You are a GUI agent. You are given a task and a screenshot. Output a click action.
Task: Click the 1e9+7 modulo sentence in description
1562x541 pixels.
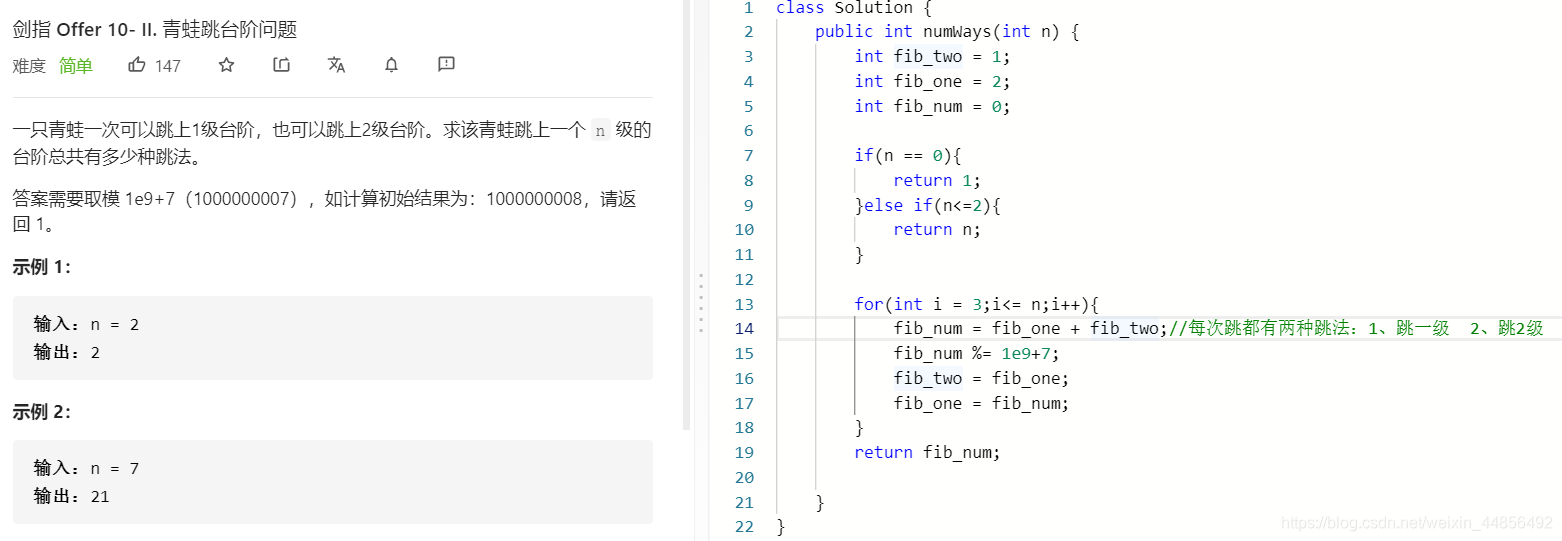(x=324, y=211)
